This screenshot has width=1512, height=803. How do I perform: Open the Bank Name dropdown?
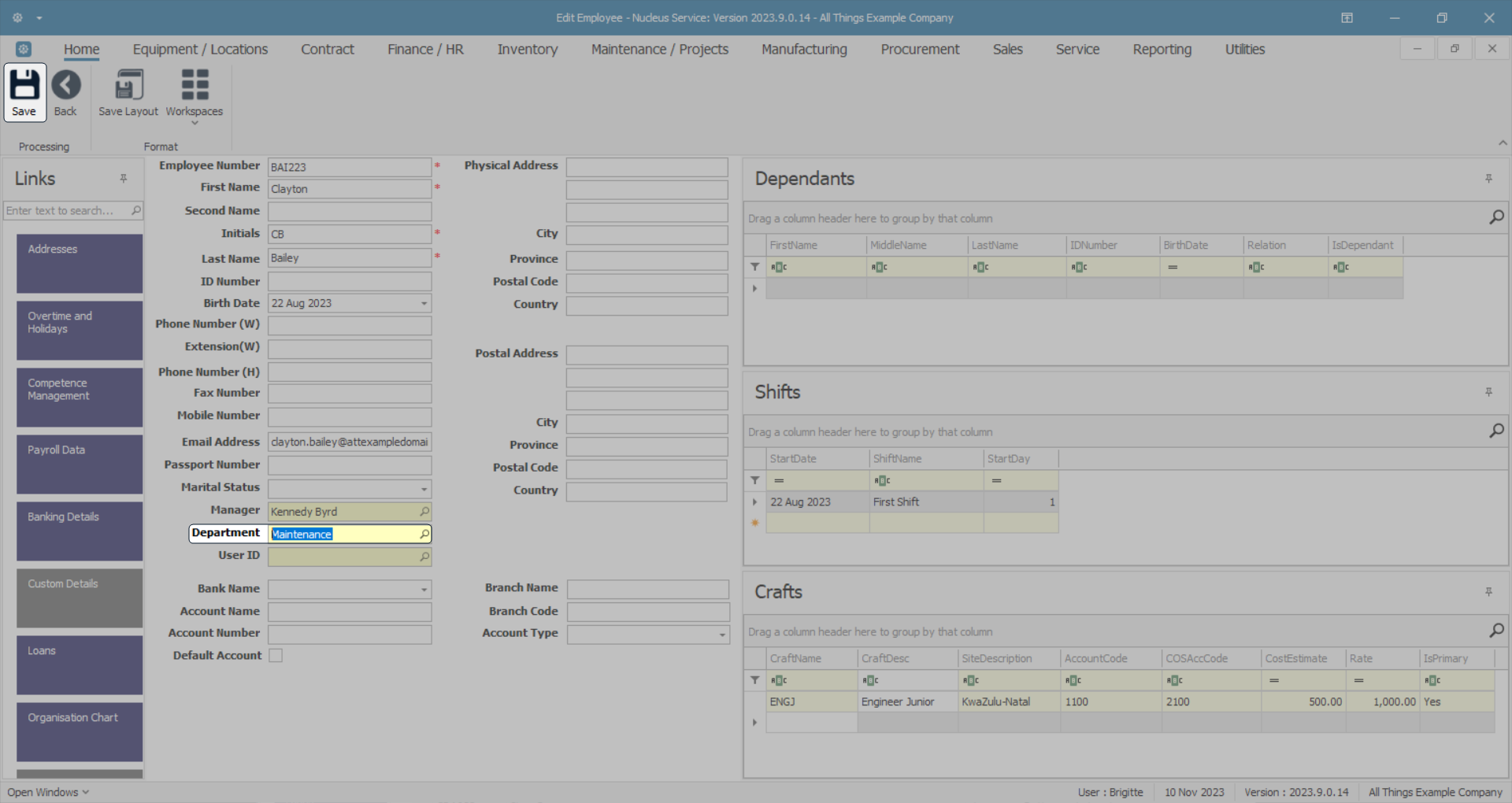[x=424, y=590]
